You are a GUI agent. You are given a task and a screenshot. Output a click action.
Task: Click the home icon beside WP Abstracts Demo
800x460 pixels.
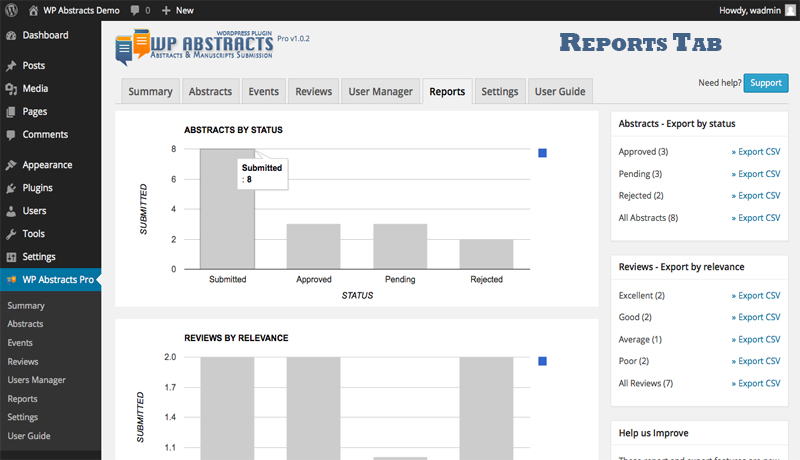(x=33, y=10)
